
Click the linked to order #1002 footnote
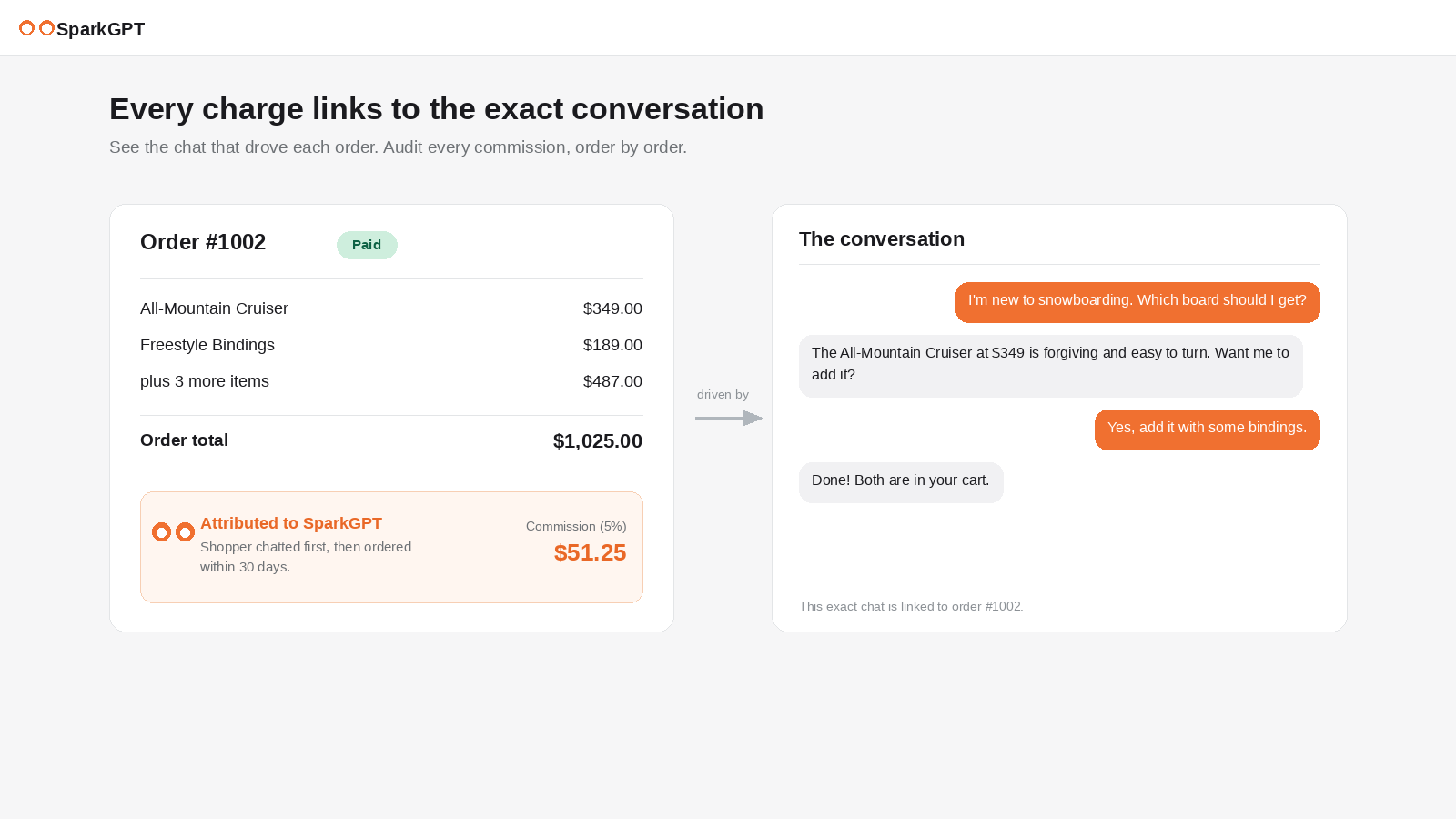[911, 606]
